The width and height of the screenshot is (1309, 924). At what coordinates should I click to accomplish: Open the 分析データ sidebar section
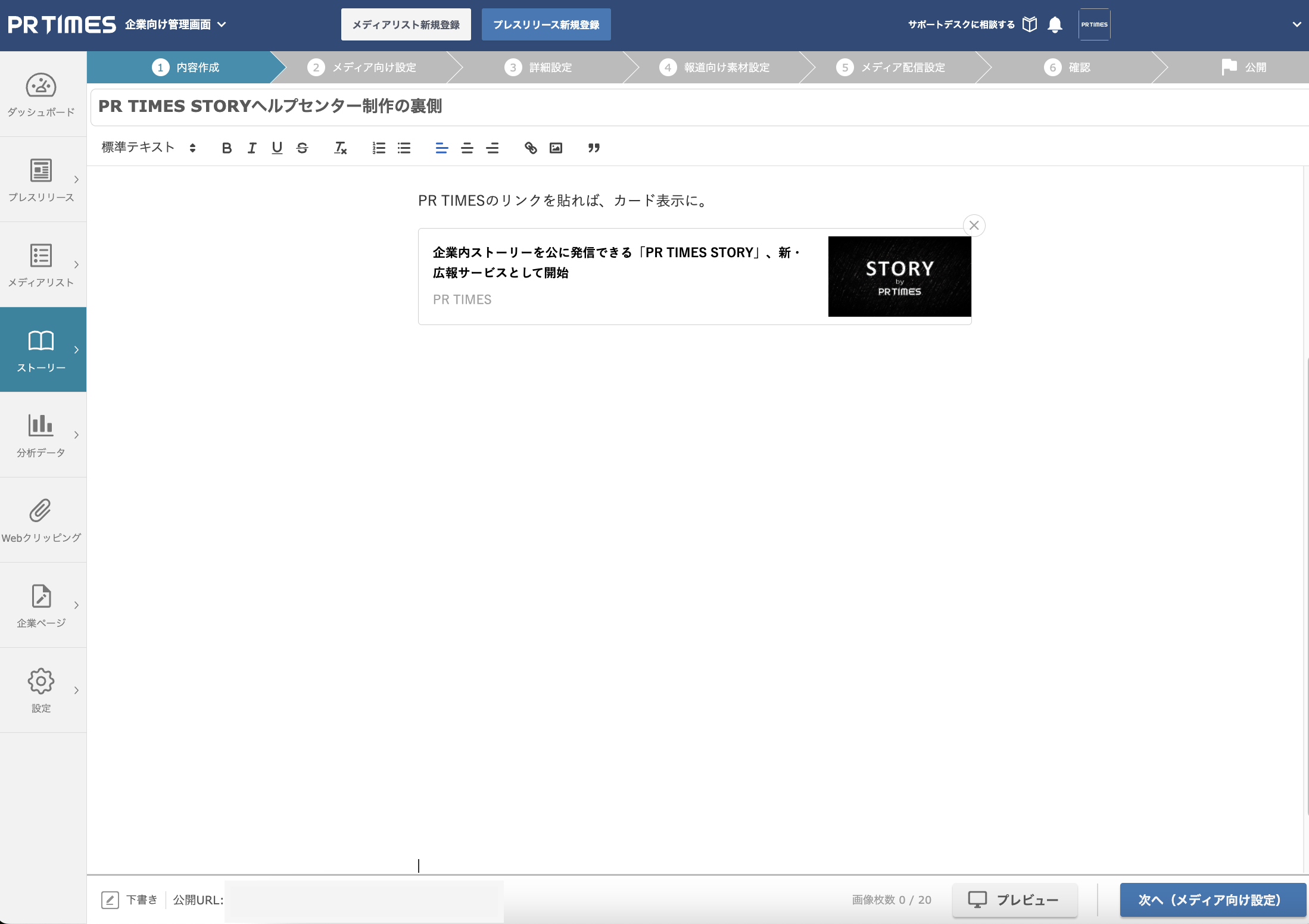click(41, 435)
